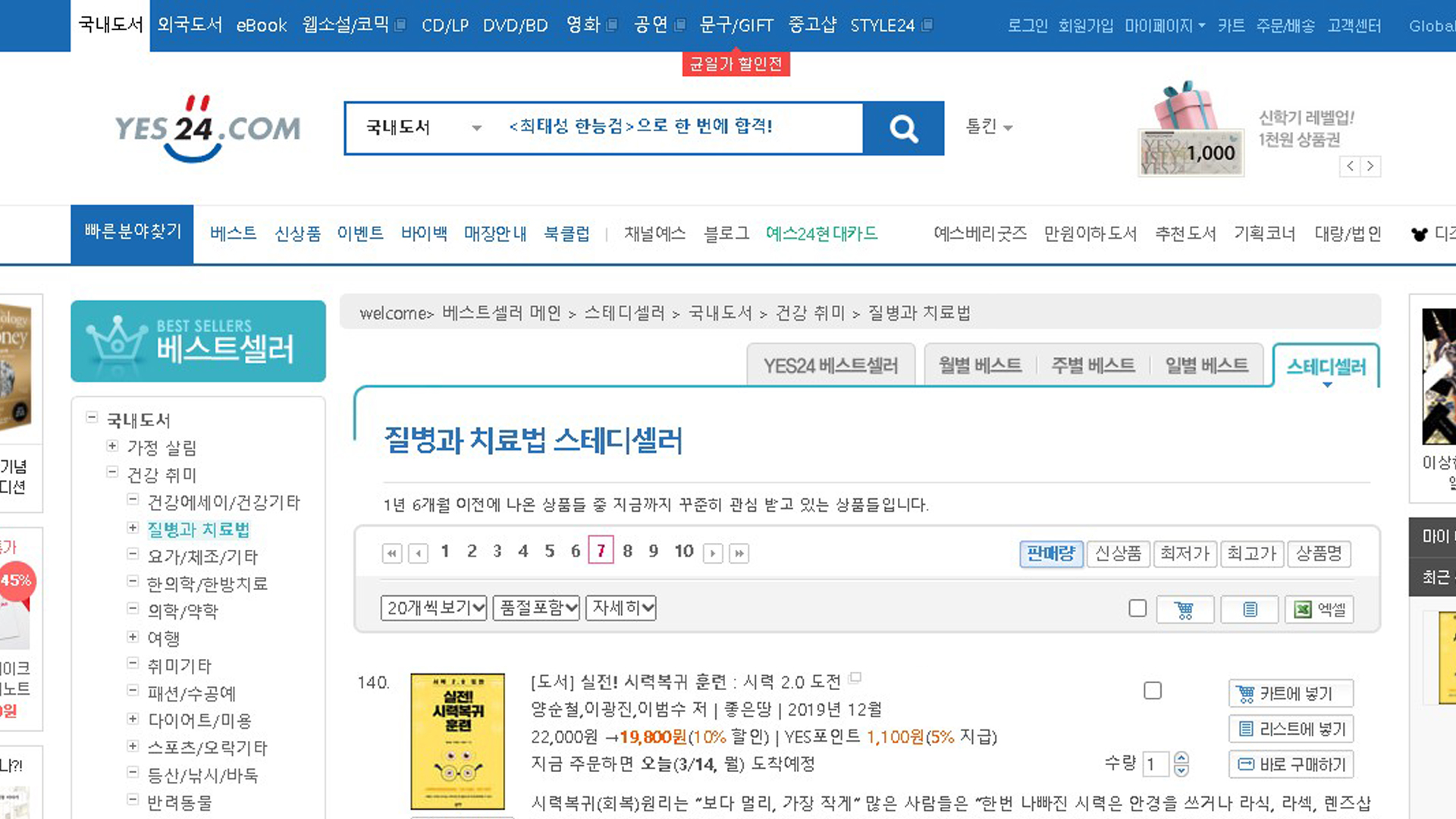The image size is (1456, 819).
Task: Open the CD/LP top menu
Action: pyautogui.click(x=445, y=26)
